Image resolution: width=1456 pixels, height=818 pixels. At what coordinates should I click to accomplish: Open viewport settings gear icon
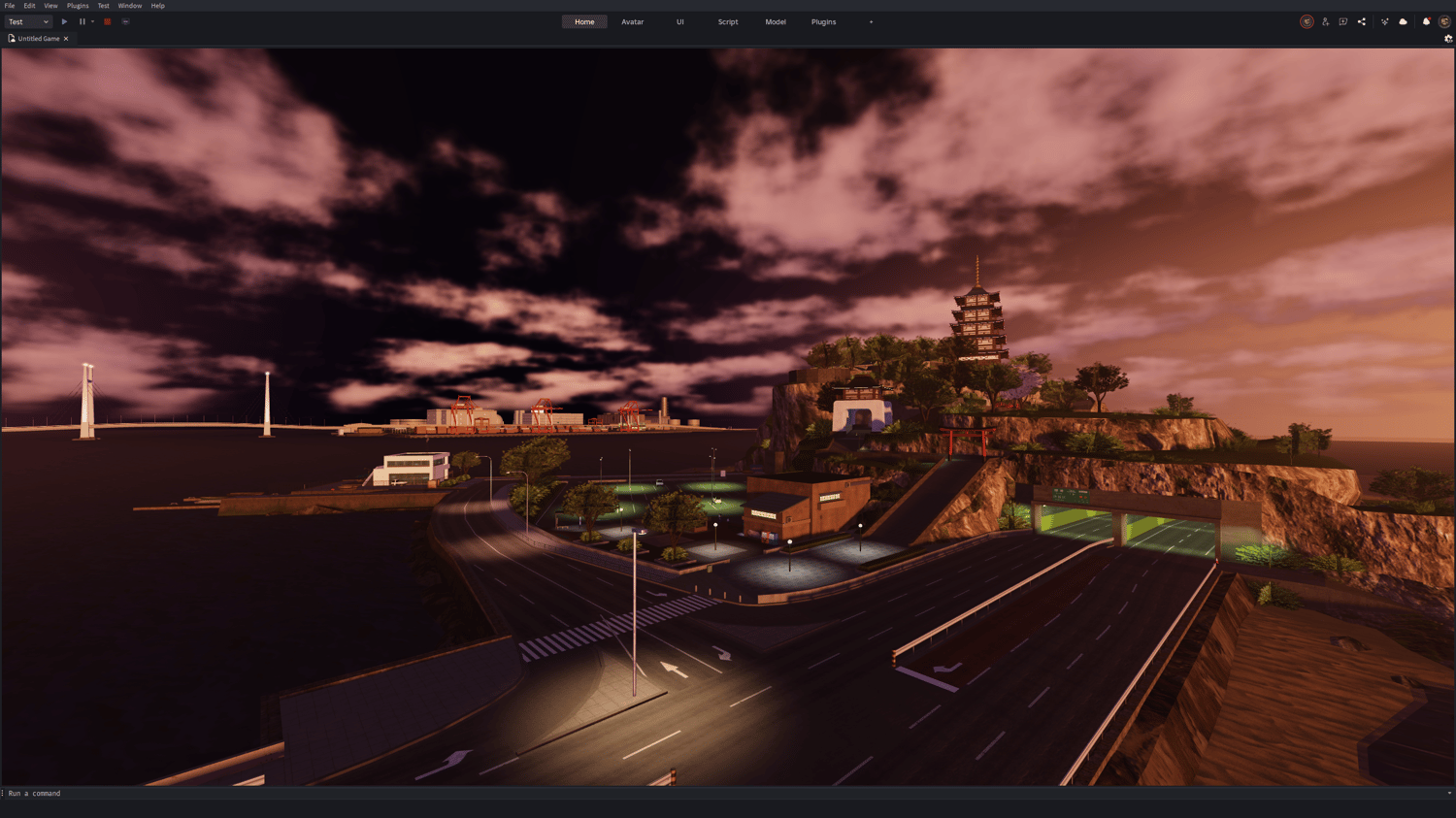click(1448, 39)
